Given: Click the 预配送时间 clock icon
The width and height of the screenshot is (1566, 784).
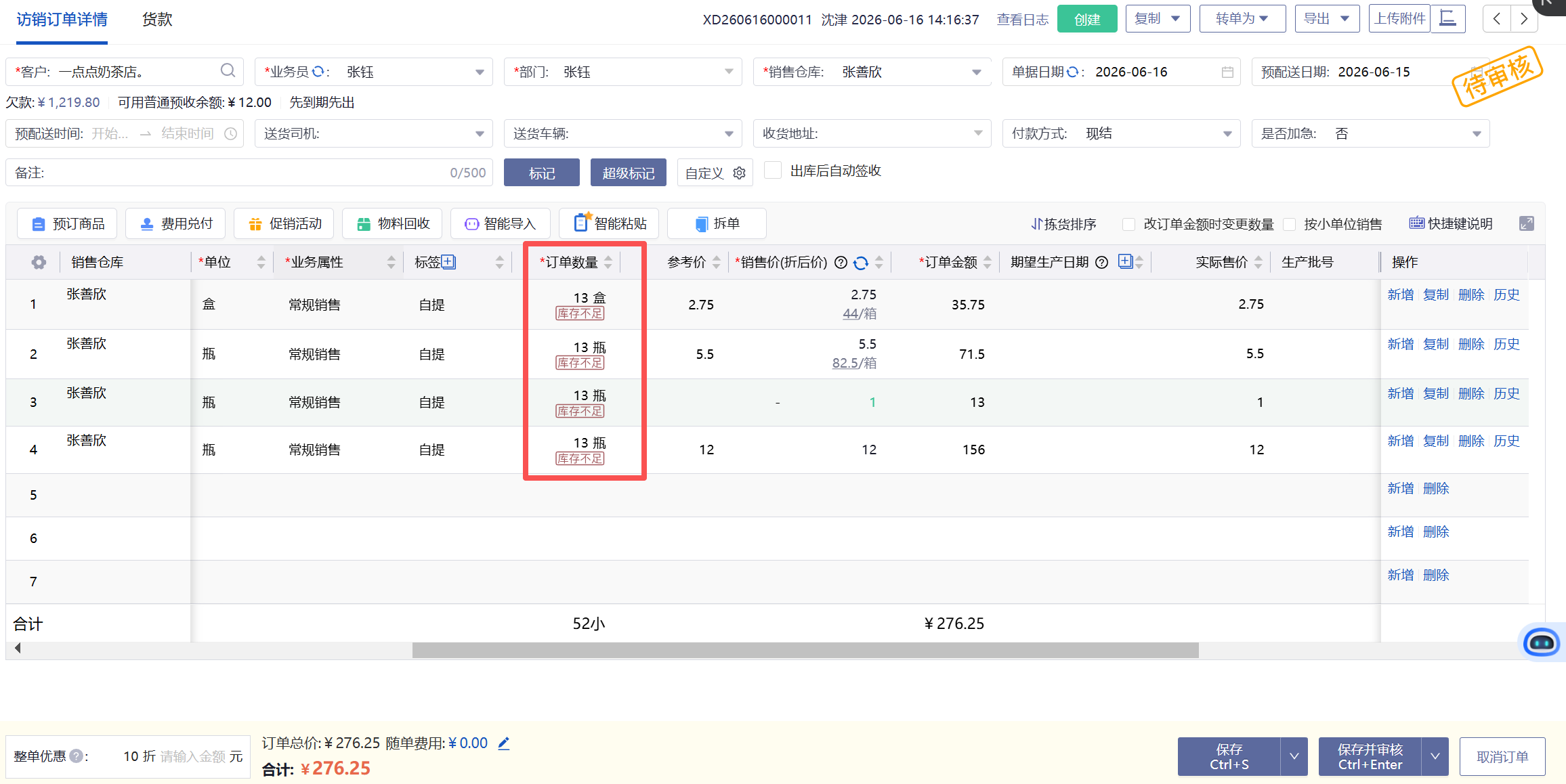Looking at the screenshot, I should coord(230,133).
